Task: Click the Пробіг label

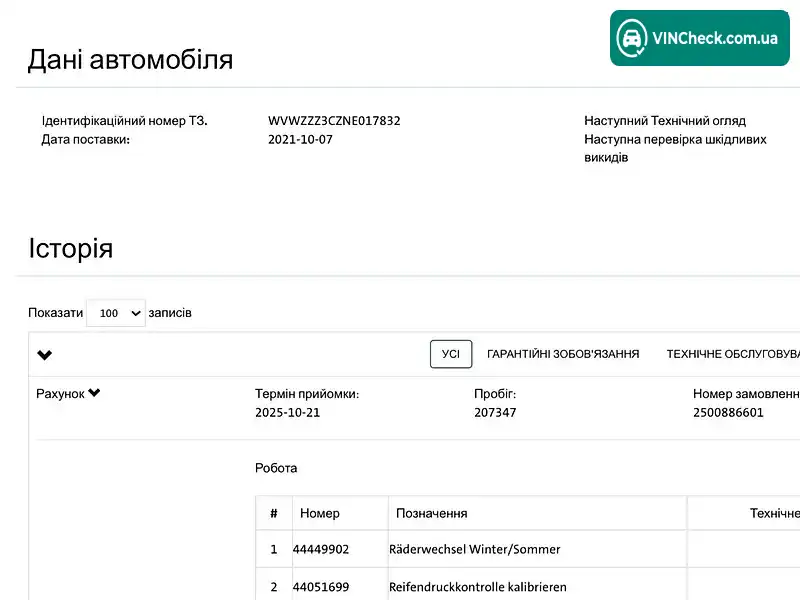Action: point(495,394)
